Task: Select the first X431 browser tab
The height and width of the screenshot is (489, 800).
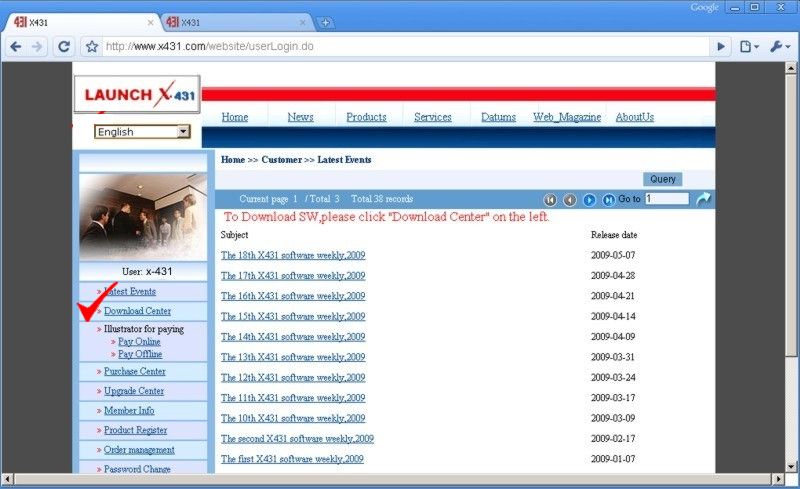Action: click(x=82, y=22)
